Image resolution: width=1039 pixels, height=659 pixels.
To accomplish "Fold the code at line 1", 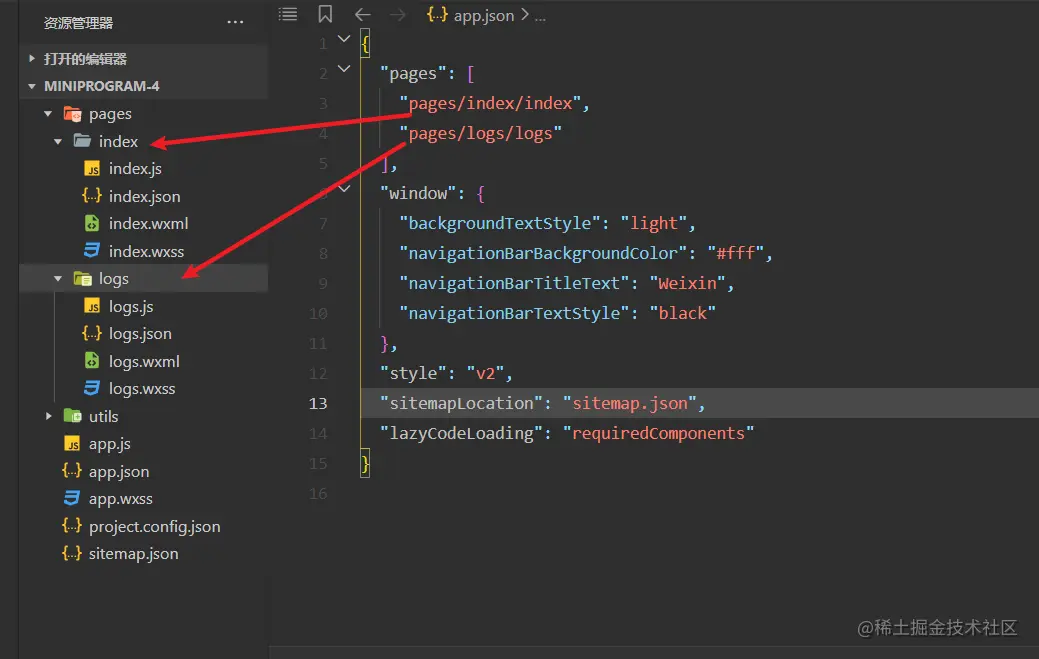I will click(x=344, y=39).
